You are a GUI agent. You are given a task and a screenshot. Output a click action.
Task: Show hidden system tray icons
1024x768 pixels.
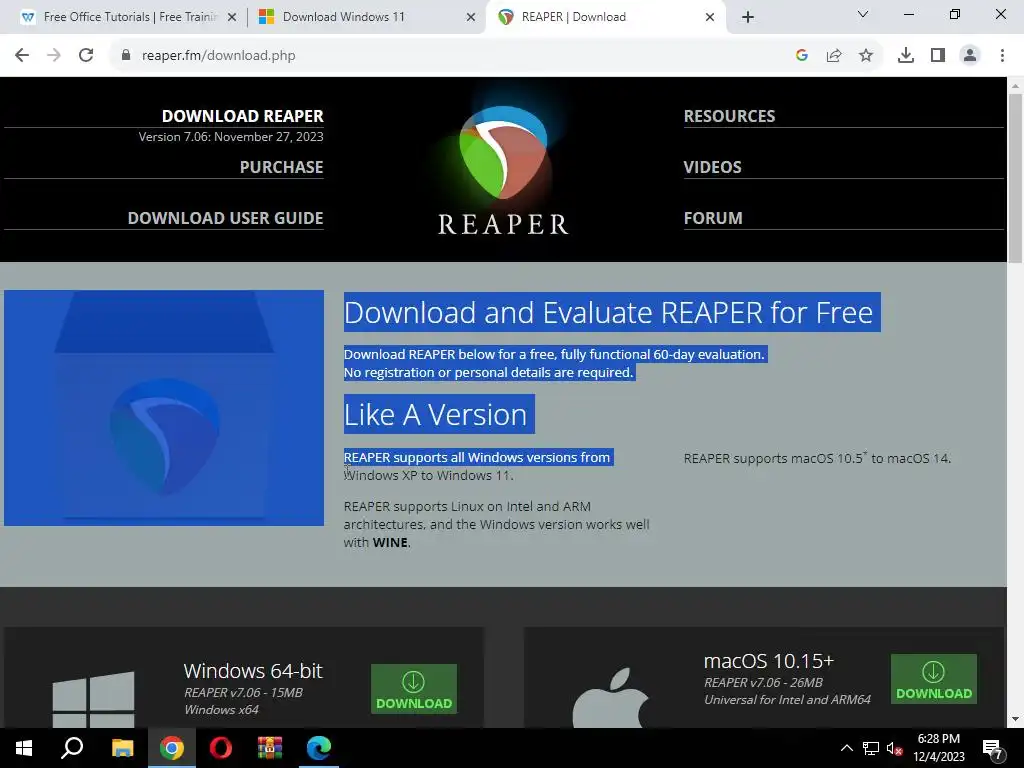[846, 748]
